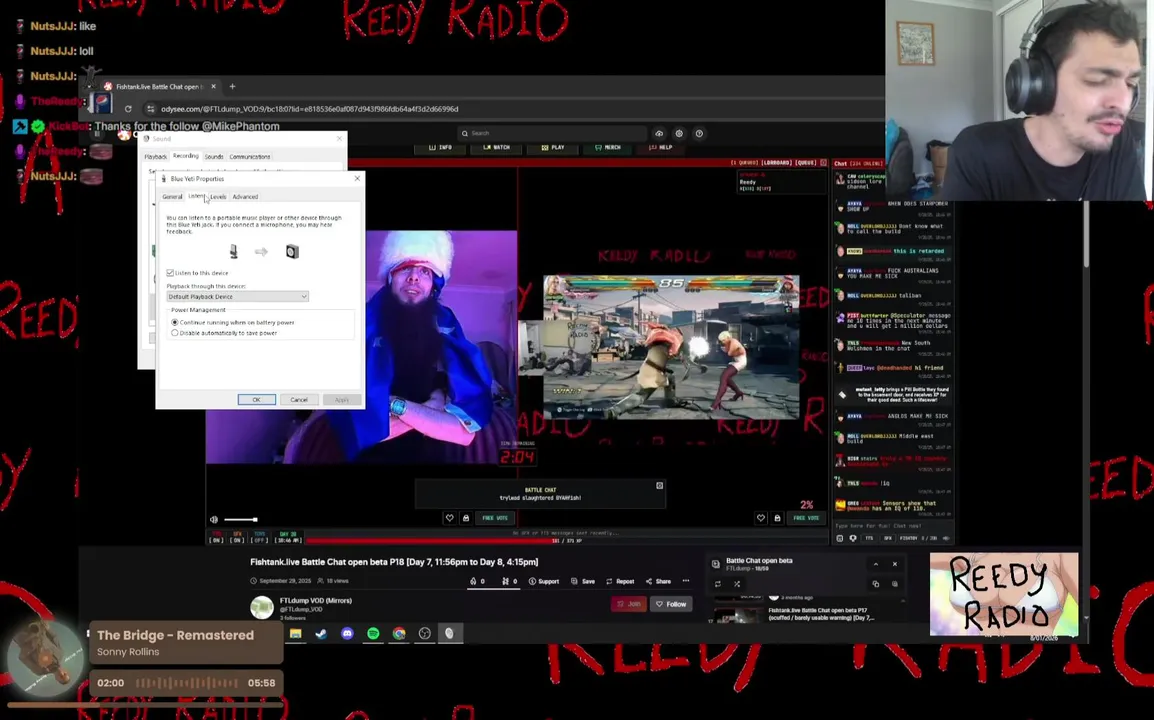The image size is (1154, 720).
Task: Save the video with Save button
Action: 583,581
